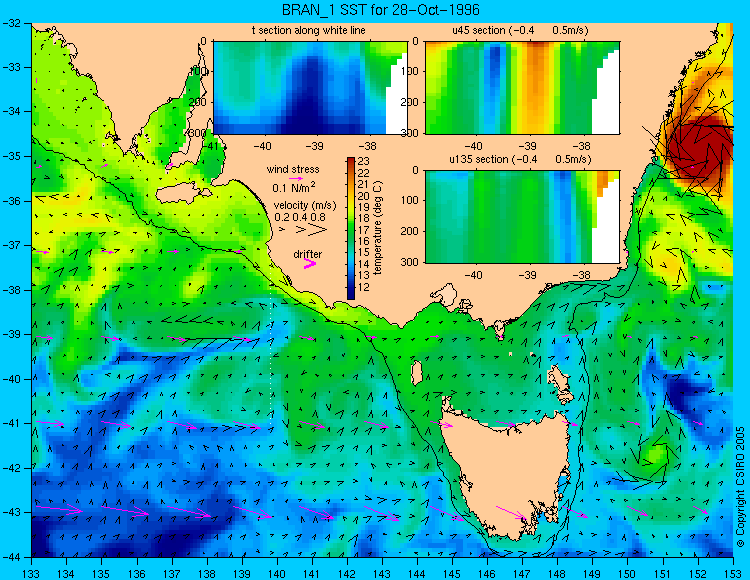Click the temperature colorbar scale

351,228
